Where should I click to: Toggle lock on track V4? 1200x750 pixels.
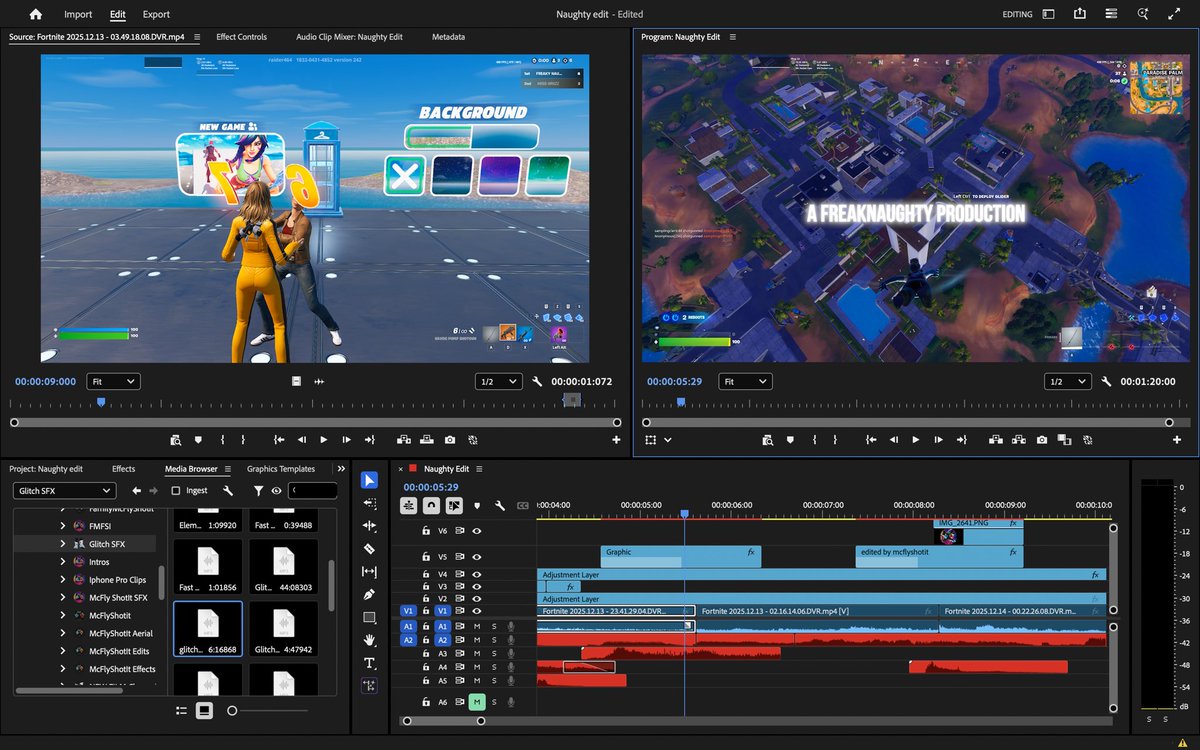(x=426, y=574)
